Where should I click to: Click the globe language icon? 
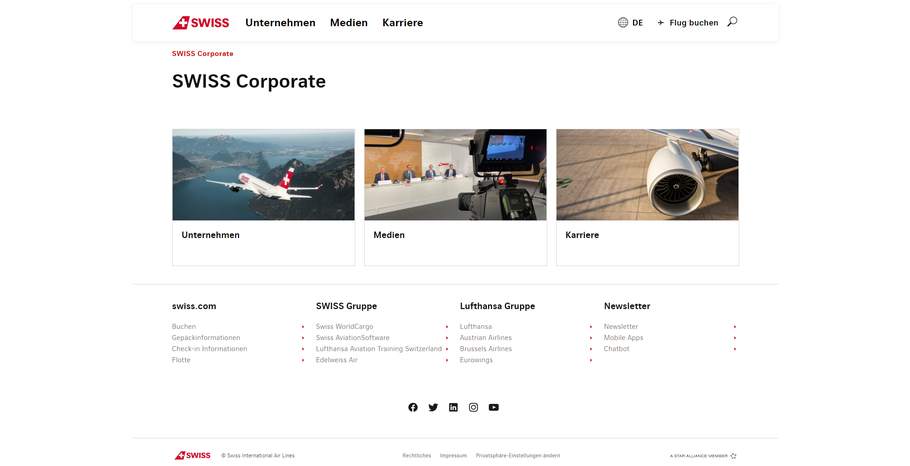click(x=623, y=23)
